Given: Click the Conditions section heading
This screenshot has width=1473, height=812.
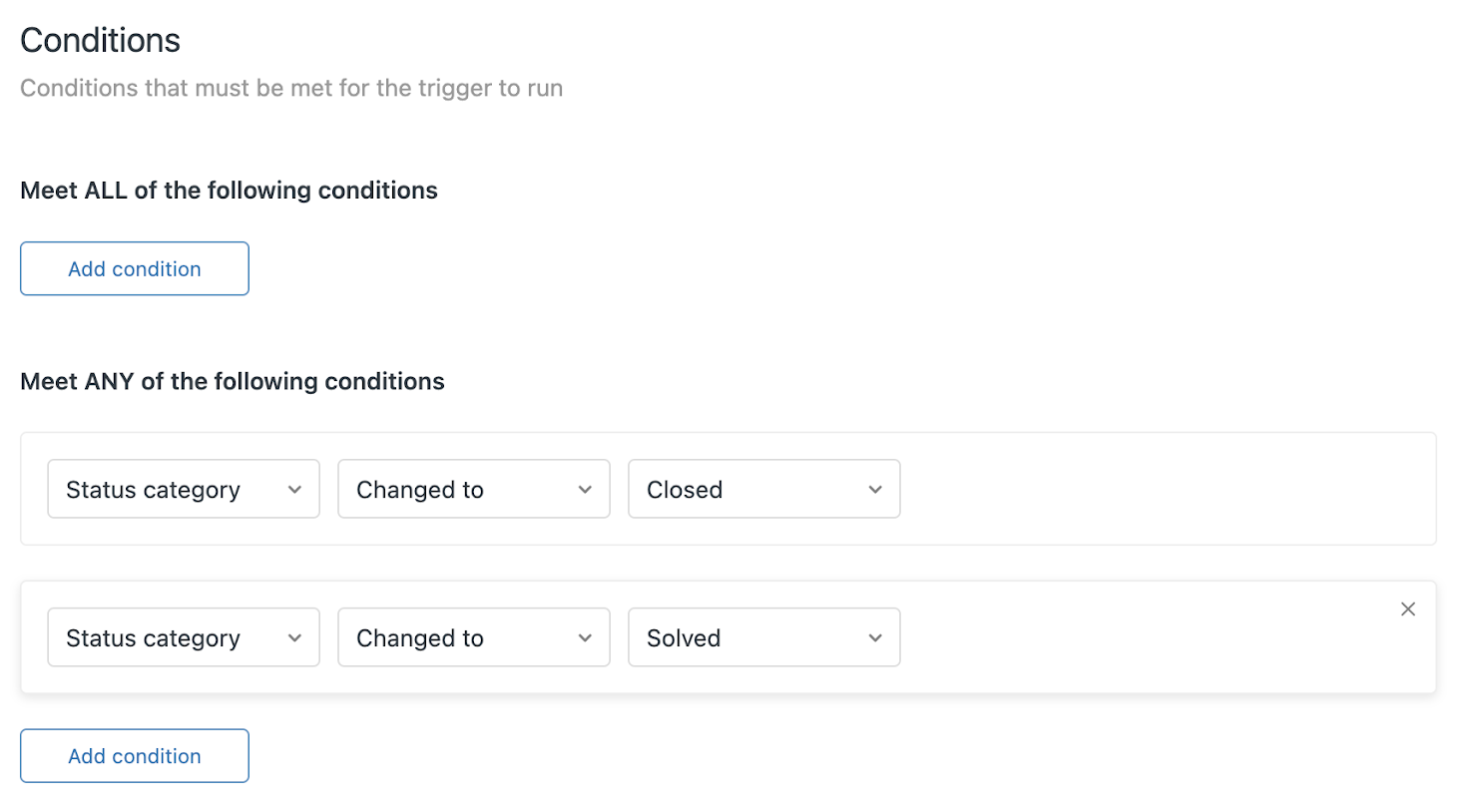Looking at the screenshot, I should click(x=101, y=40).
